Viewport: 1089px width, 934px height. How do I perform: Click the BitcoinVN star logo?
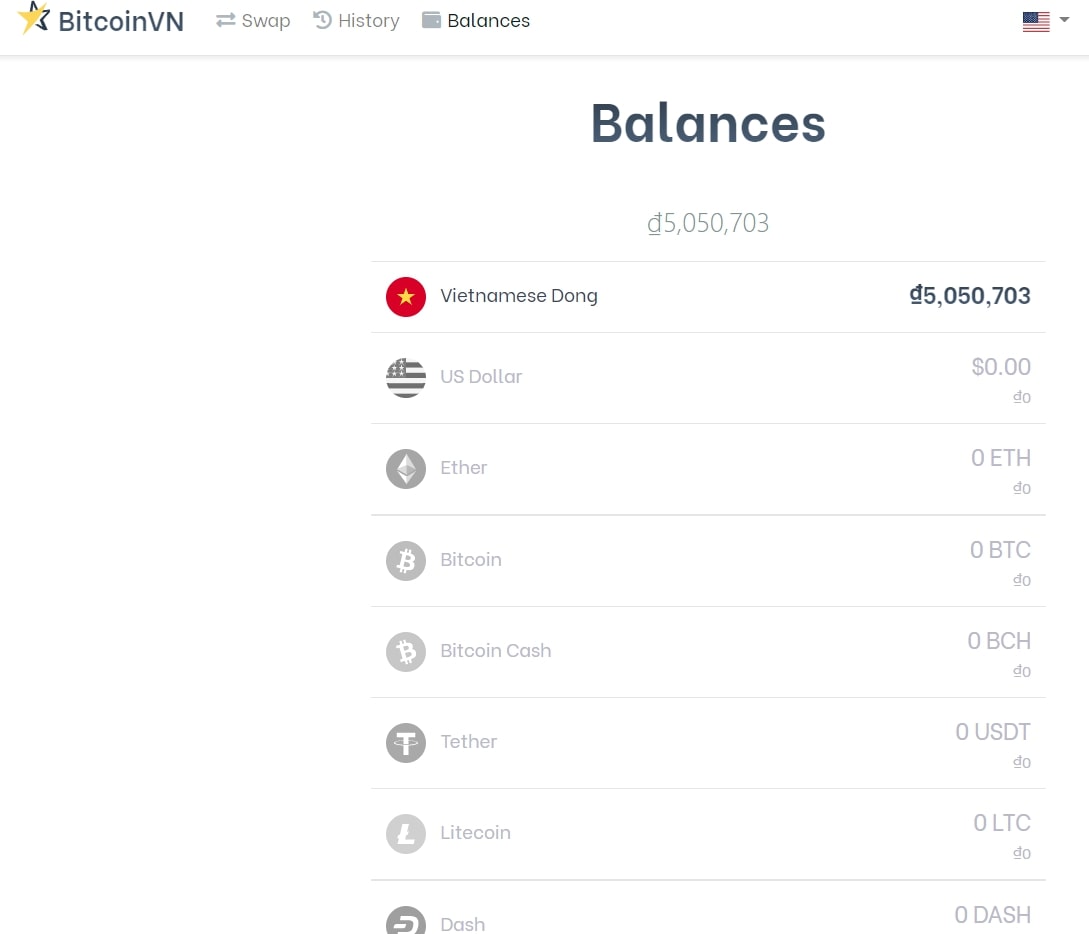[33, 18]
